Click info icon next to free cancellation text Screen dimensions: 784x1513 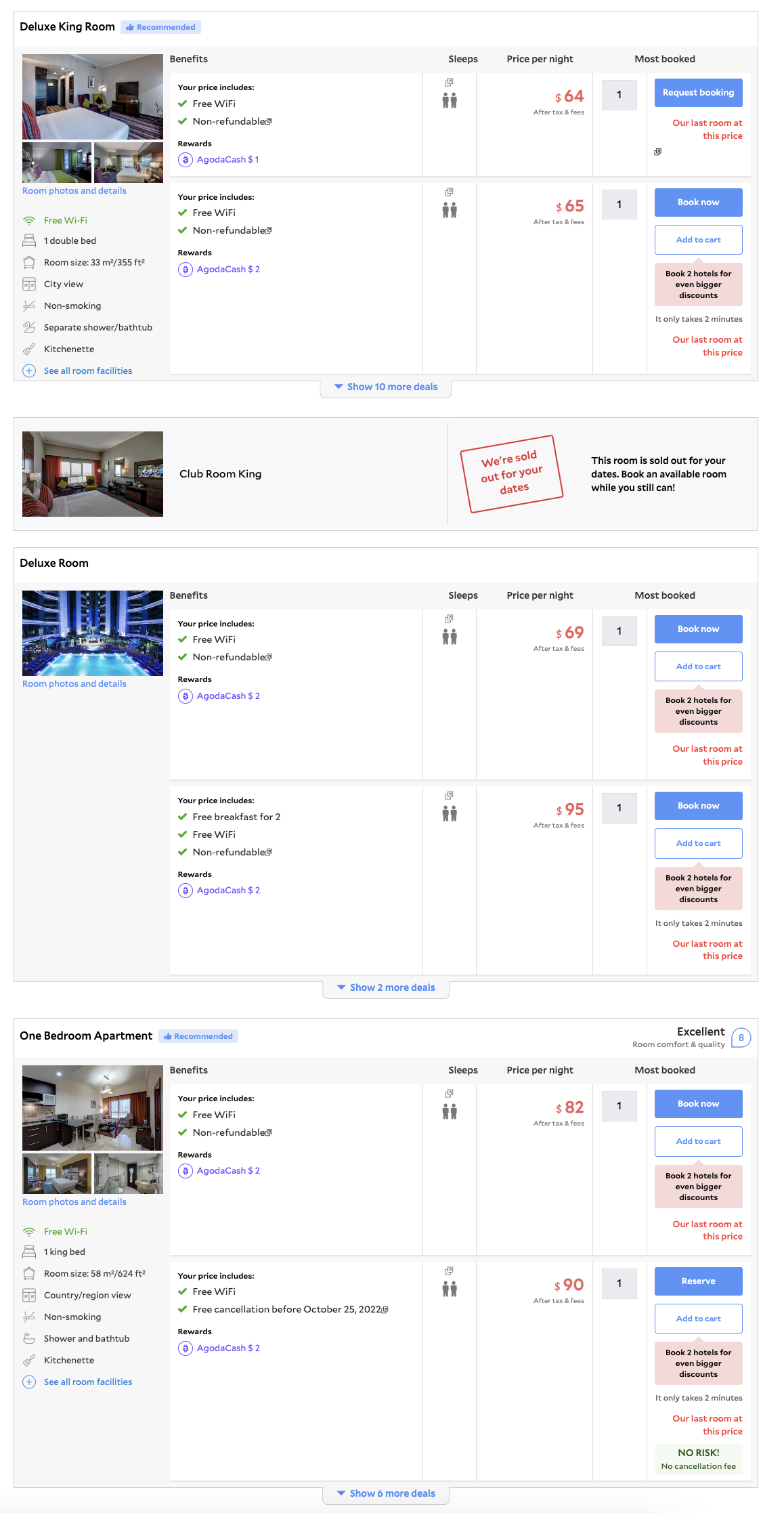tap(385, 1310)
